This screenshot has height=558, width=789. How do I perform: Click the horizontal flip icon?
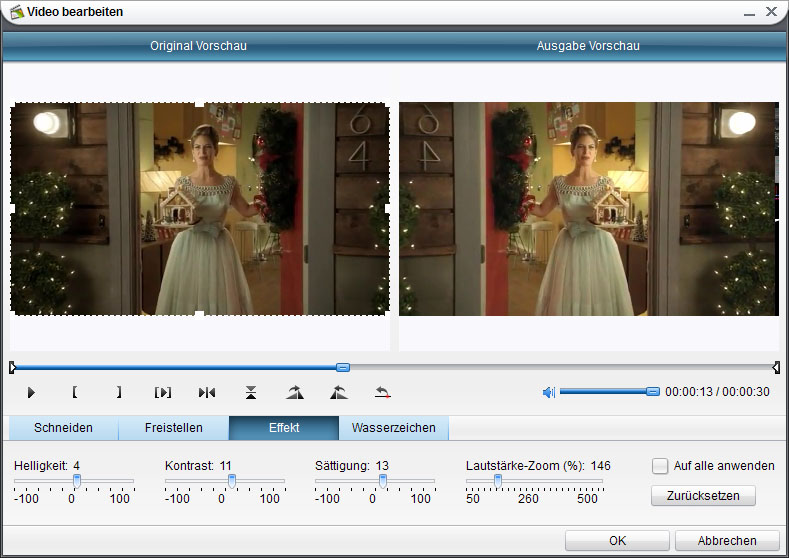(x=207, y=393)
